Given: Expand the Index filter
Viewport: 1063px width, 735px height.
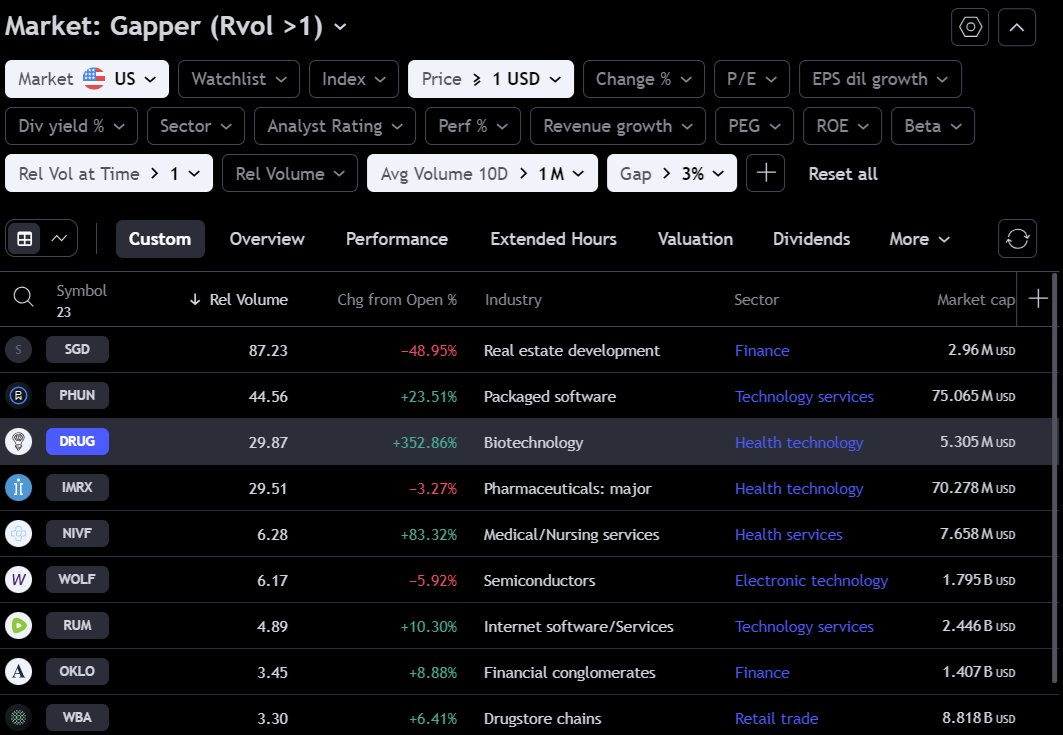Looking at the screenshot, I should coord(354,79).
